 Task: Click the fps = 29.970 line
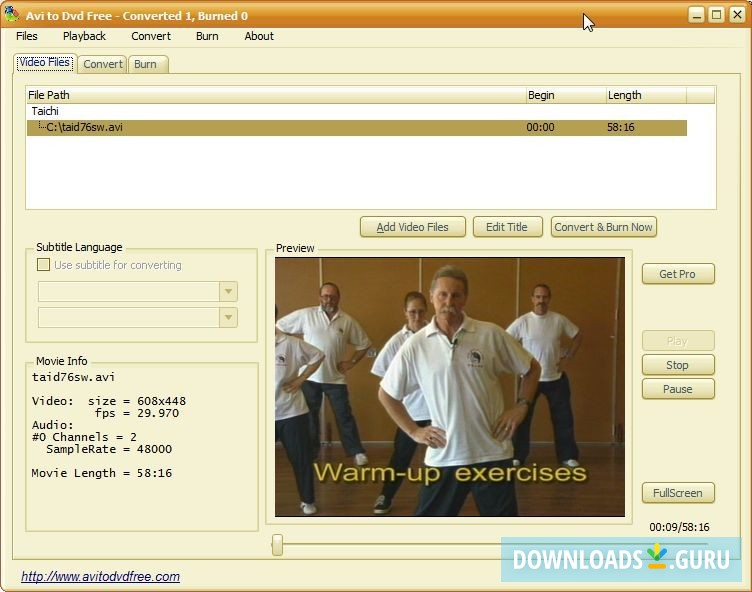137,413
